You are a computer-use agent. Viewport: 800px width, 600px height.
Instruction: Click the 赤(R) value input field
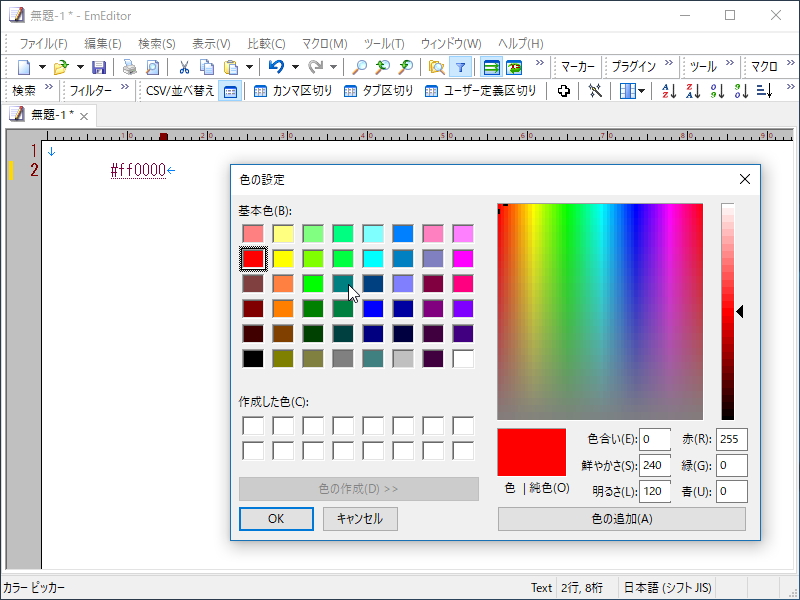732,439
